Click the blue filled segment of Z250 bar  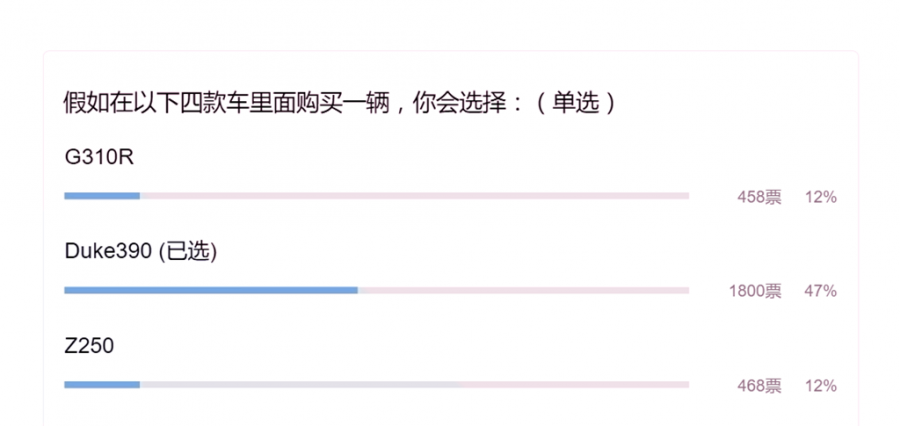[x=101, y=384]
